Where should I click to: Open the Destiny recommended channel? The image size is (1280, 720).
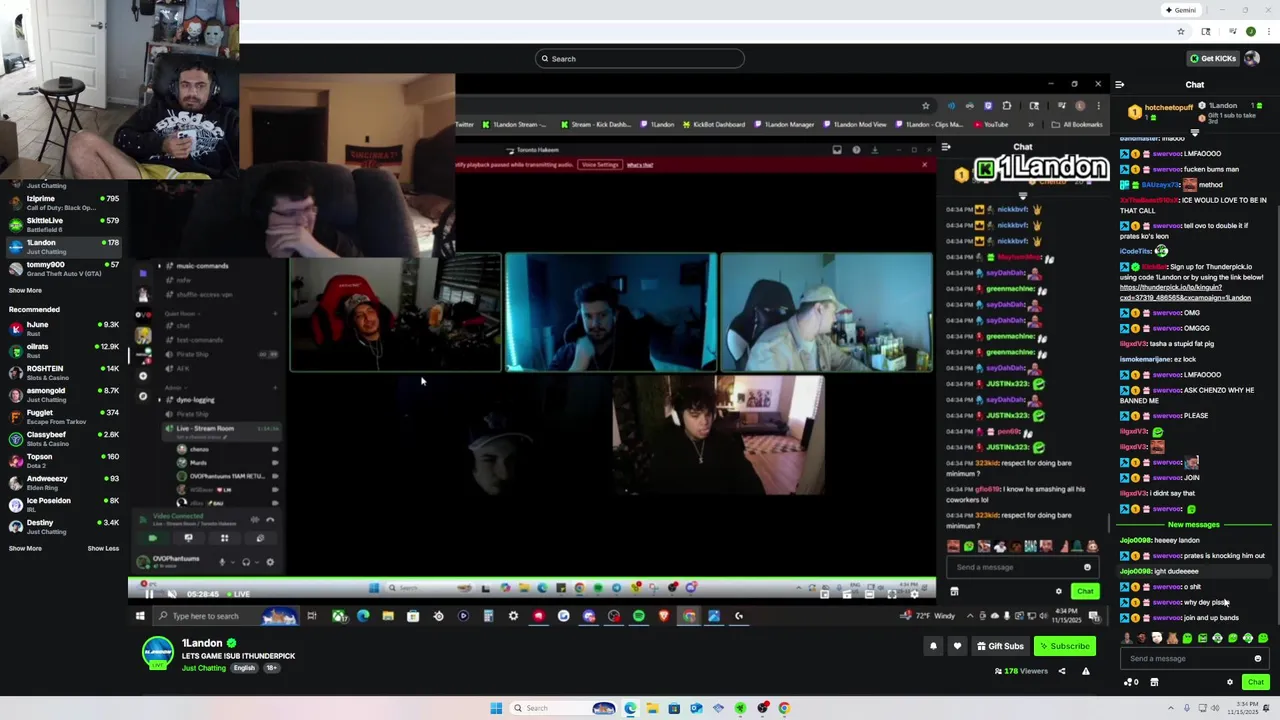click(x=64, y=527)
